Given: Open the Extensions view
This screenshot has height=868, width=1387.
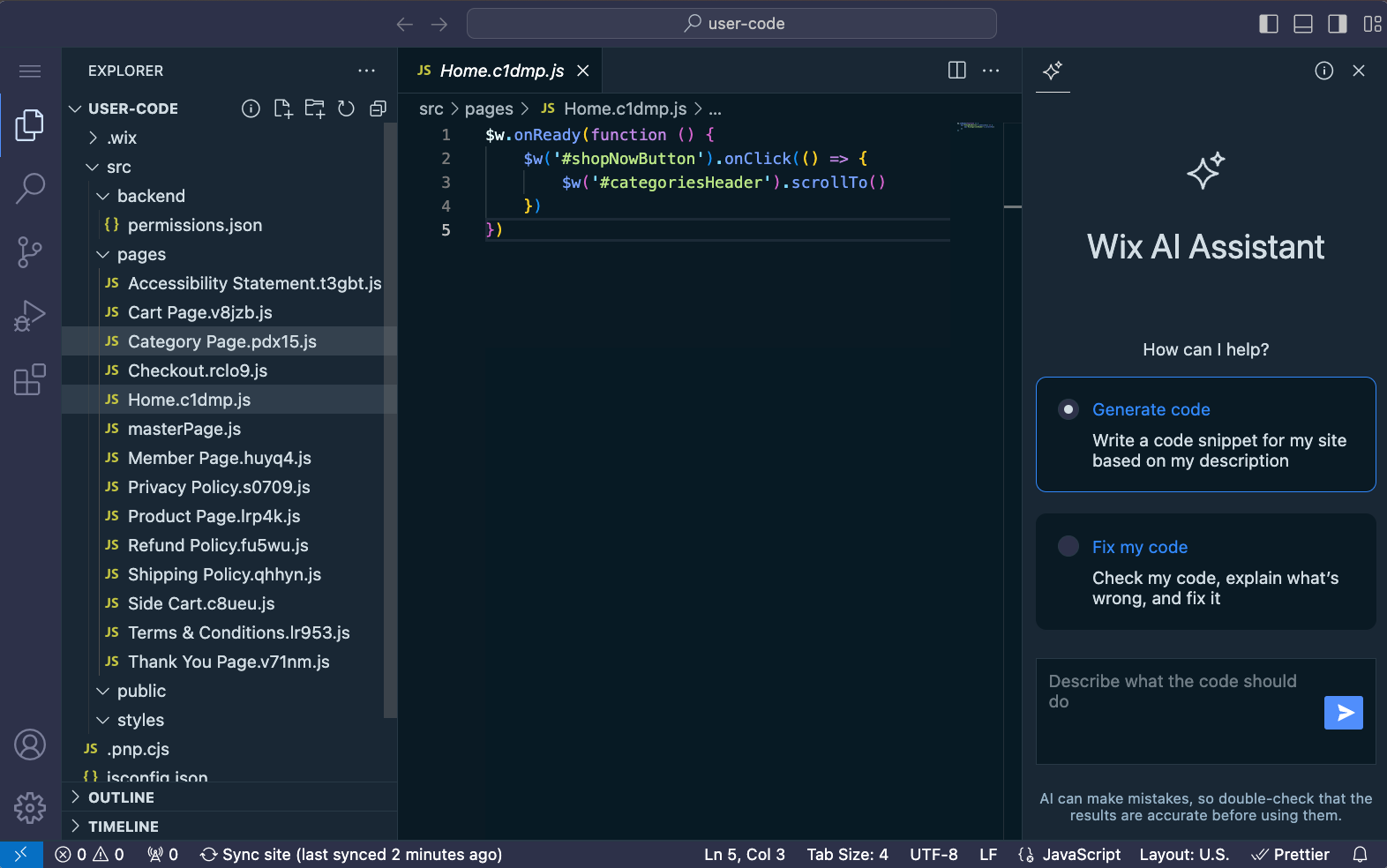Looking at the screenshot, I should click(30, 379).
